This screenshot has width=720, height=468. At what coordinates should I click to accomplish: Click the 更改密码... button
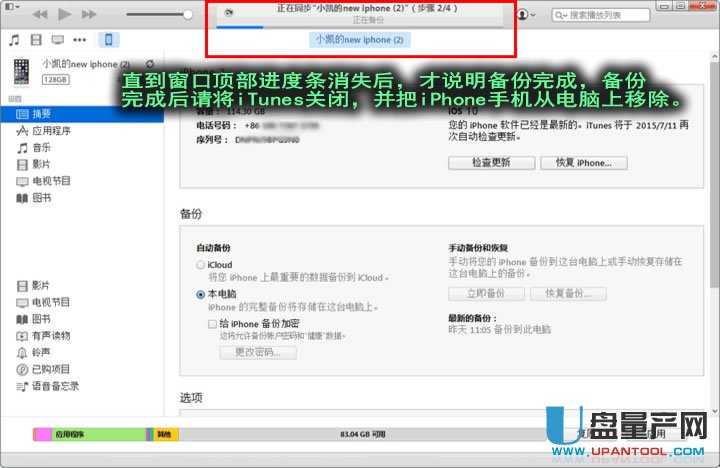click(x=258, y=352)
